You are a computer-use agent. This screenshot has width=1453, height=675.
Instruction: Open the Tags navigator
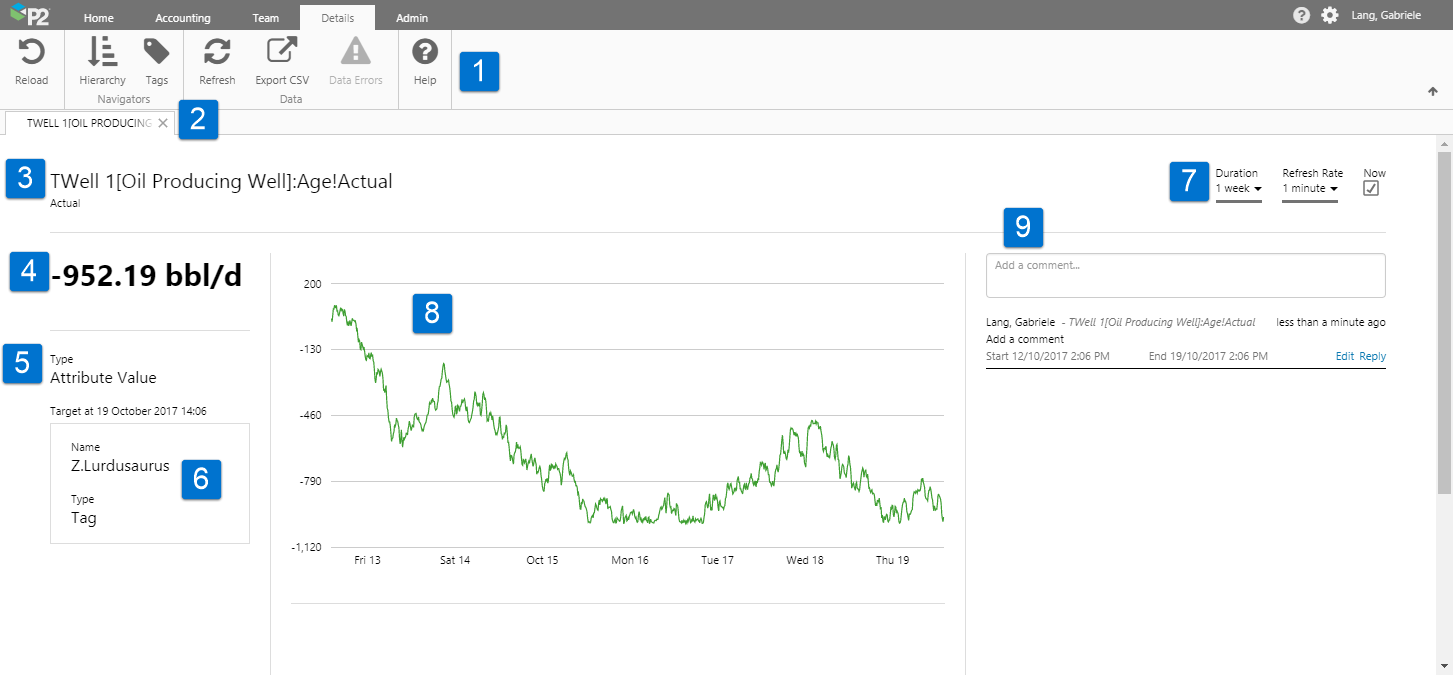[x=157, y=53]
